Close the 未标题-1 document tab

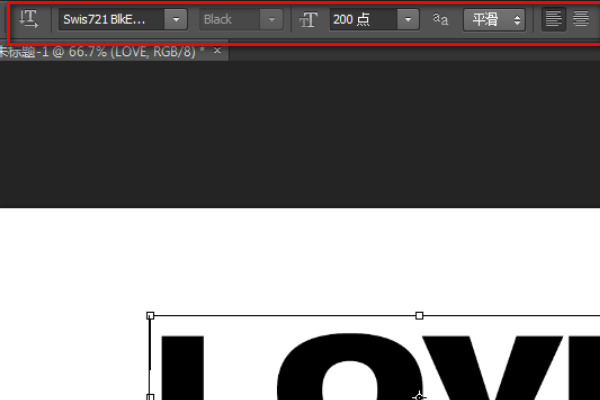click(x=217, y=50)
